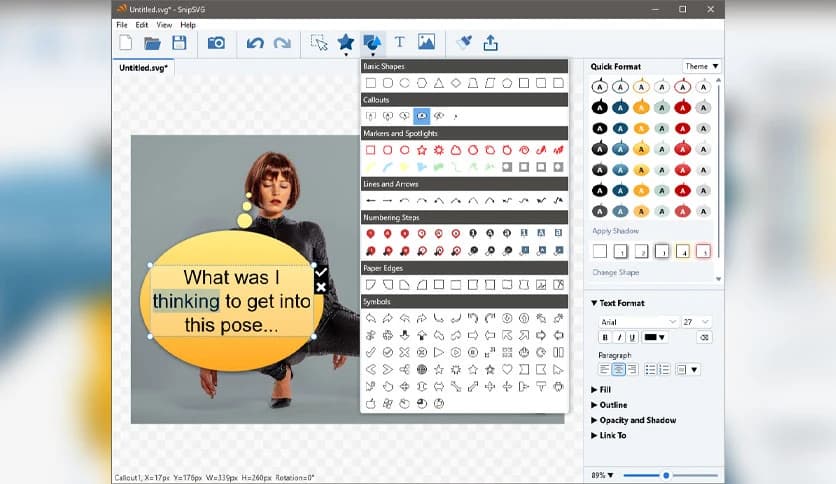Expand the Outline section
836x484 pixels.
click(609, 405)
